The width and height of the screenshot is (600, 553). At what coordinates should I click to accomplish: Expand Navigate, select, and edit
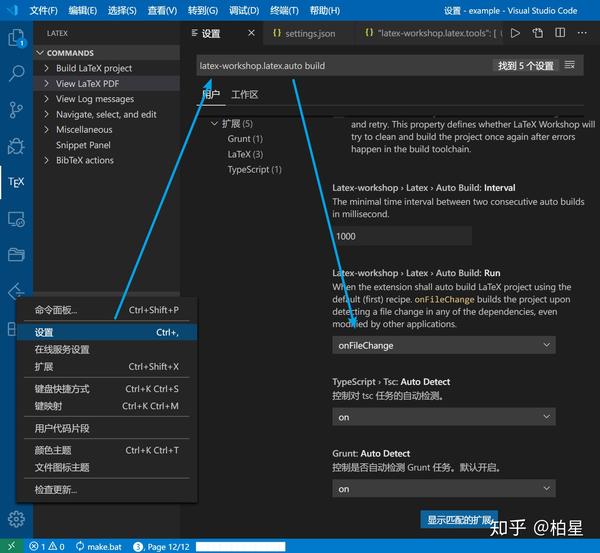(107, 114)
